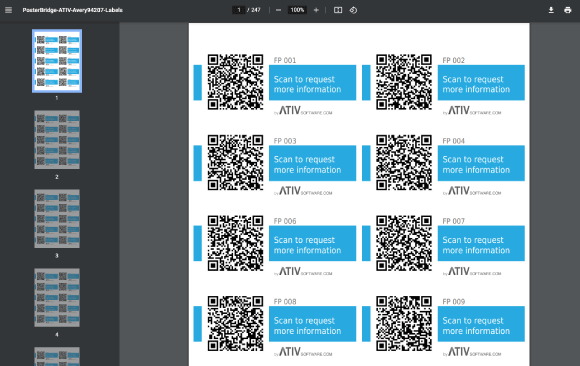Click the ATIV logo below FP 004
580x366 pixels.
point(472,191)
